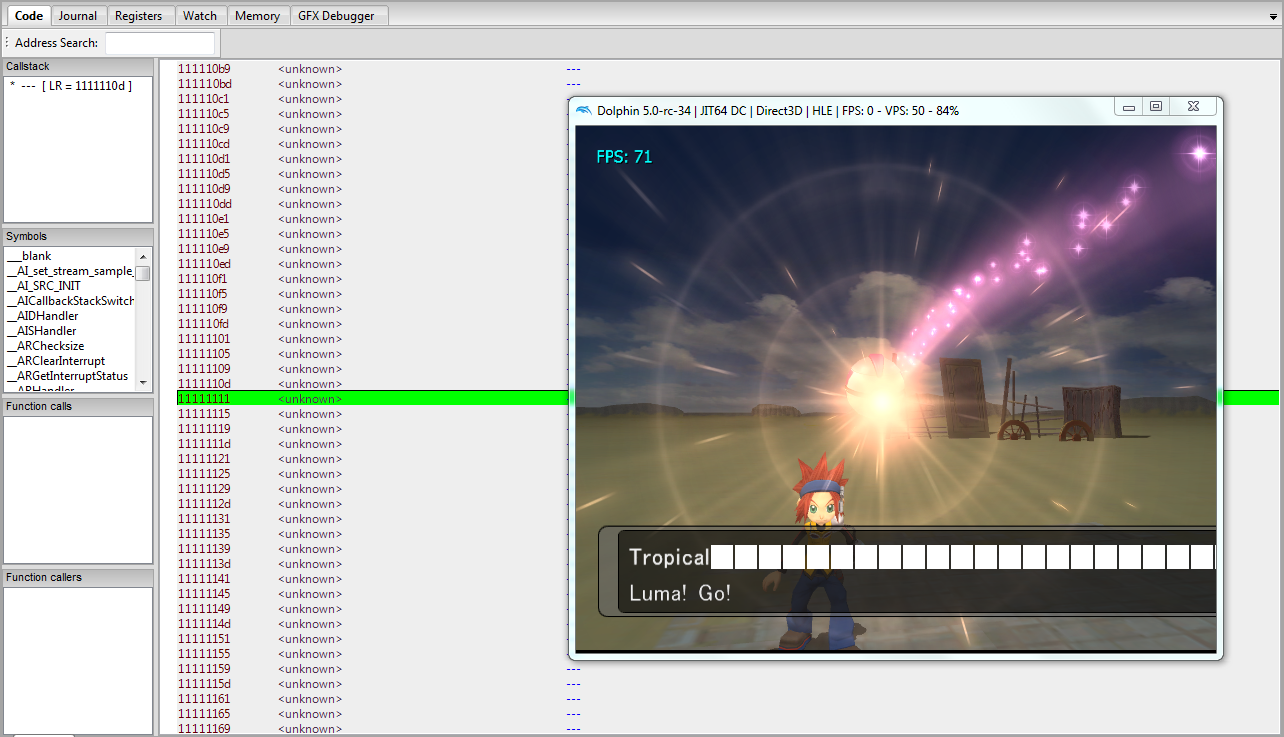Click the in-game FPS: 71 counter

click(x=624, y=157)
